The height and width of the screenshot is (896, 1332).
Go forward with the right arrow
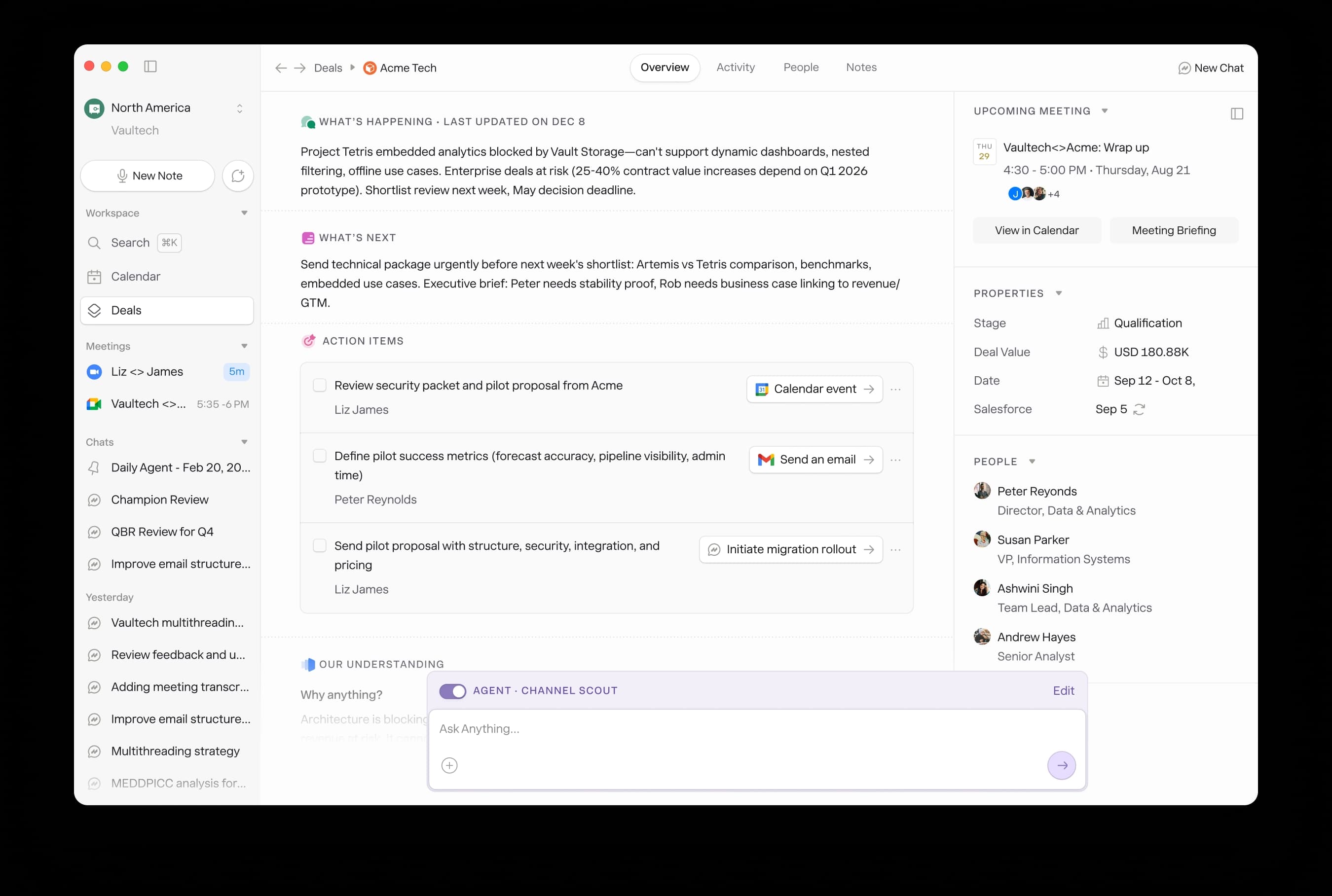pos(300,68)
